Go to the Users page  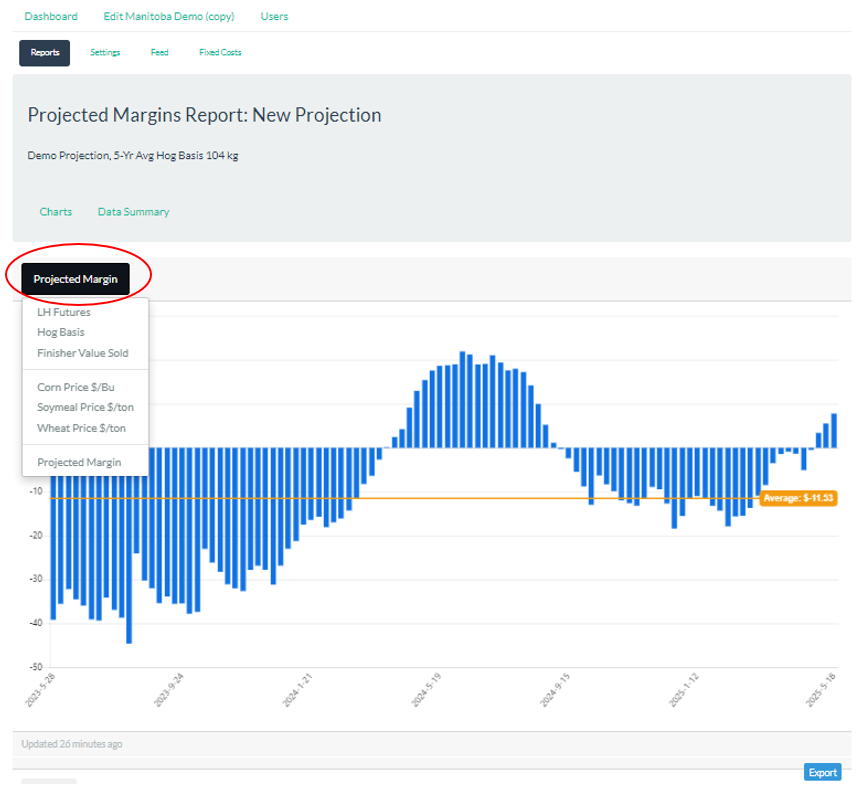[274, 17]
